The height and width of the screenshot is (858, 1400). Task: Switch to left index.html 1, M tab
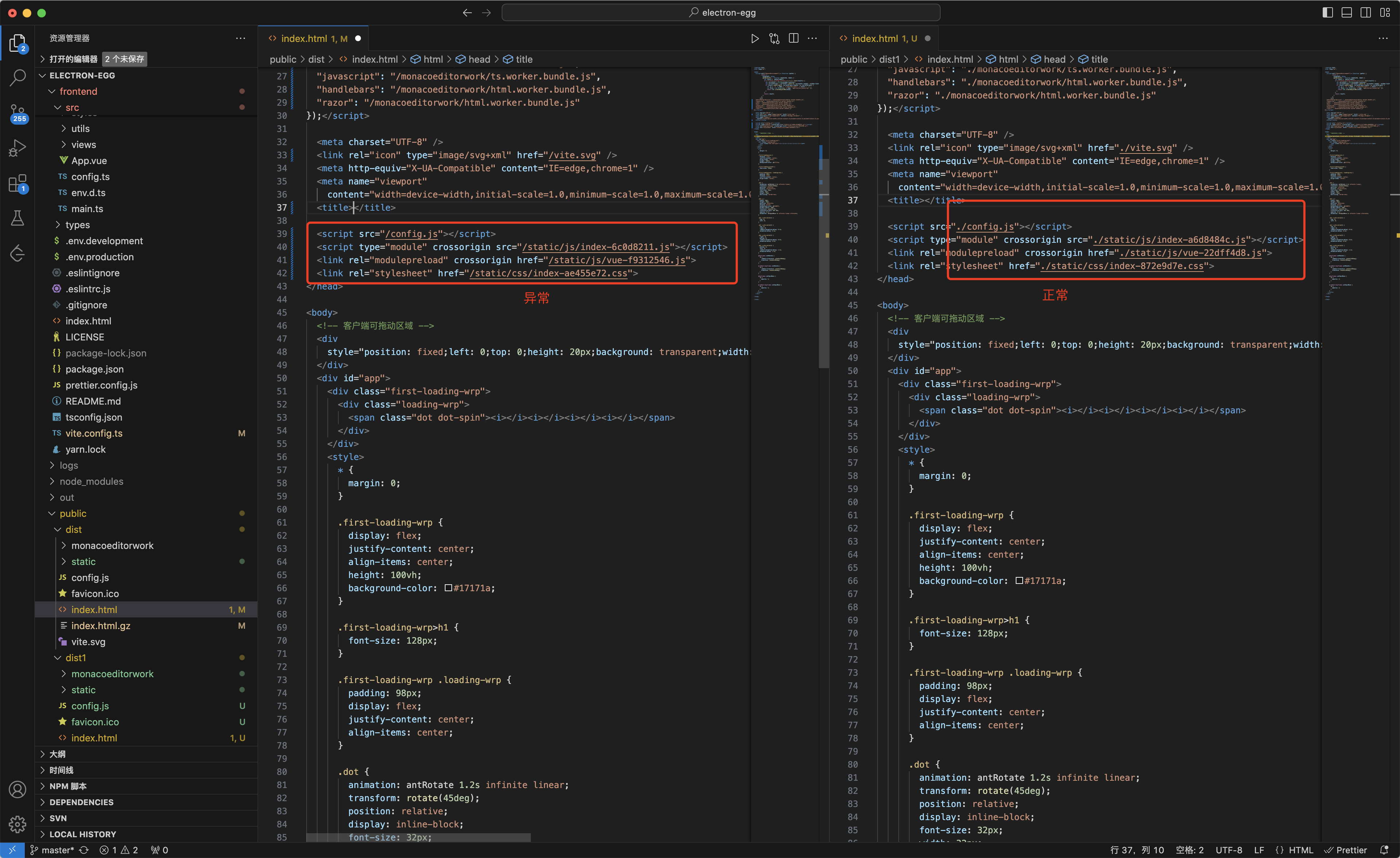point(314,39)
